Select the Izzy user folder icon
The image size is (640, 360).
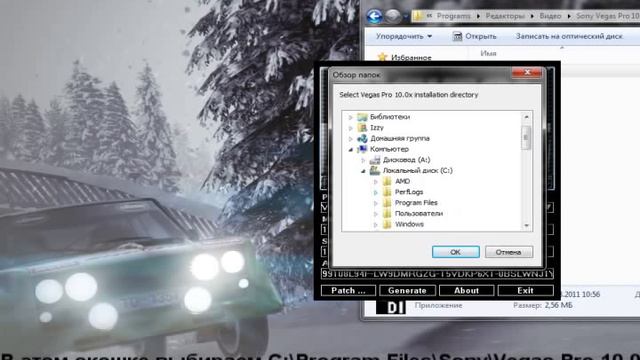[x=362, y=127]
